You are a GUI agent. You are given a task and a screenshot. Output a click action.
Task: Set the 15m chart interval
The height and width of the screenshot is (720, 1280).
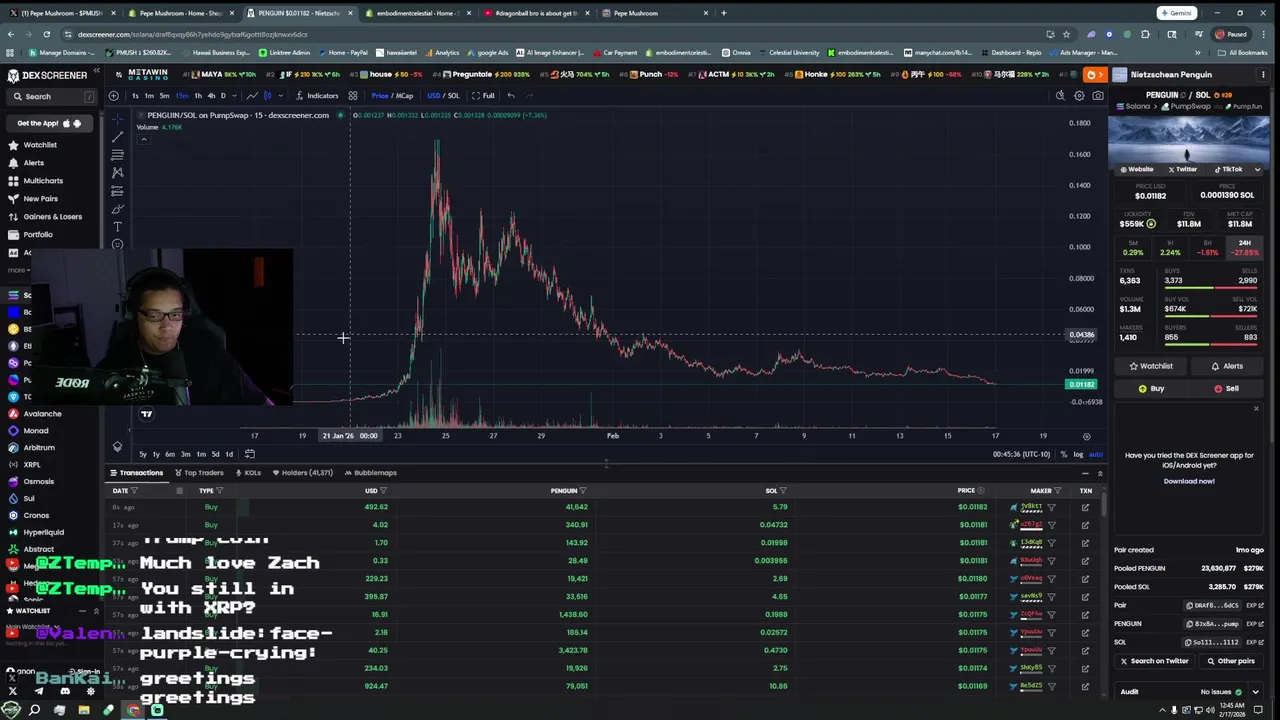pyautogui.click(x=181, y=96)
